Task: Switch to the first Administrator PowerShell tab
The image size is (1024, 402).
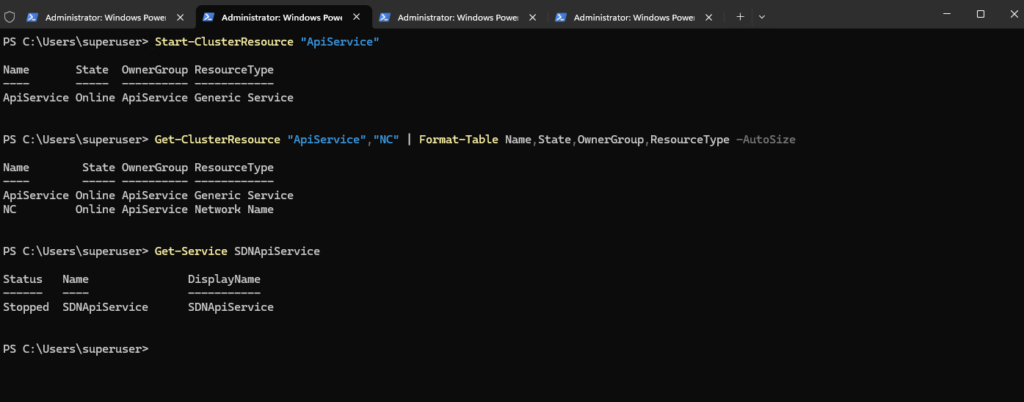Action: pyautogui.click(x=106, y=18)
